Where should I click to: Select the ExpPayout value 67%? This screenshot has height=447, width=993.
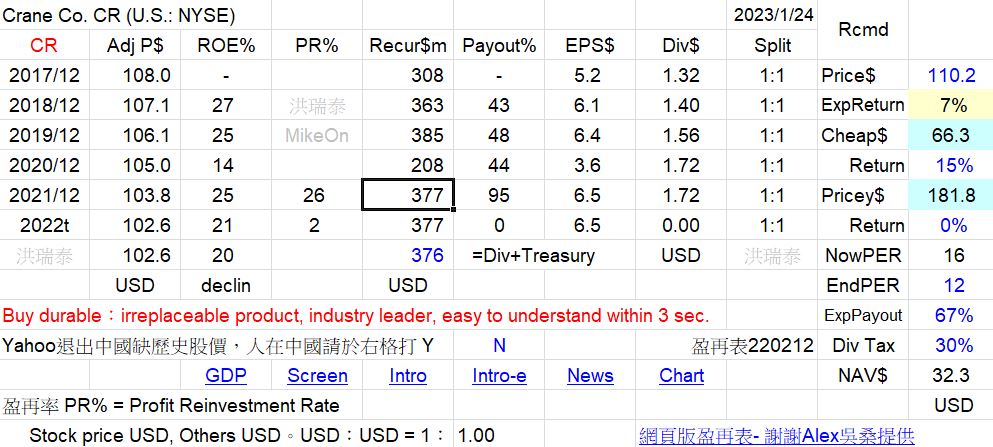tap(951, 315)
